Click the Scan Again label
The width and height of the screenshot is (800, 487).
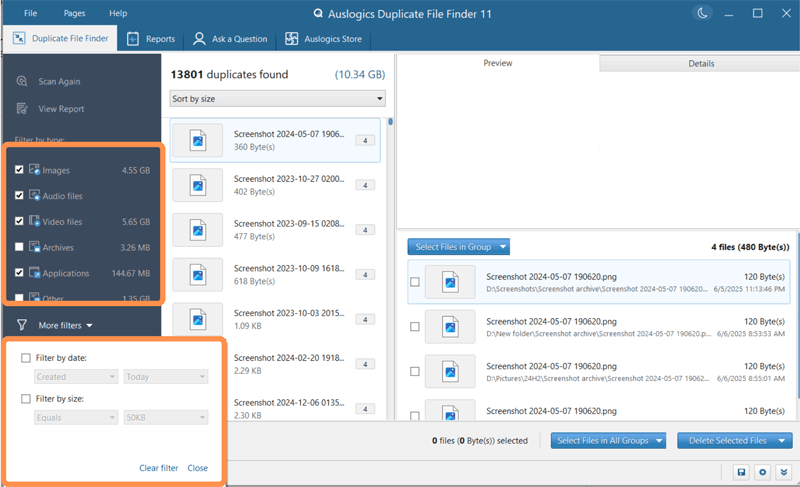tap(59, 82)
